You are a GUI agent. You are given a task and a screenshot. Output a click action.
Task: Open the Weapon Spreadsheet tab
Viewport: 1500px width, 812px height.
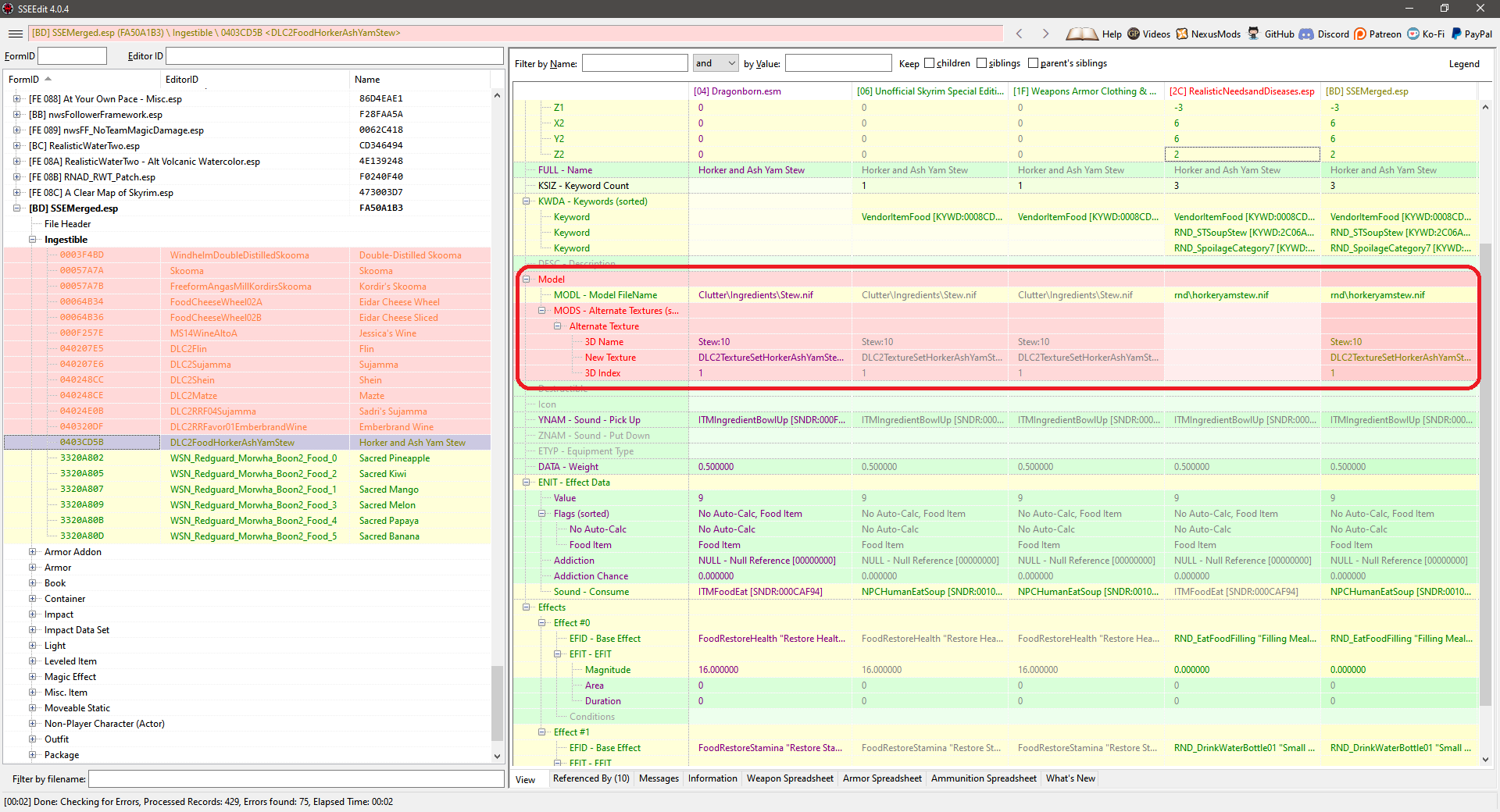pyautogui.click(x=790, y=778)
